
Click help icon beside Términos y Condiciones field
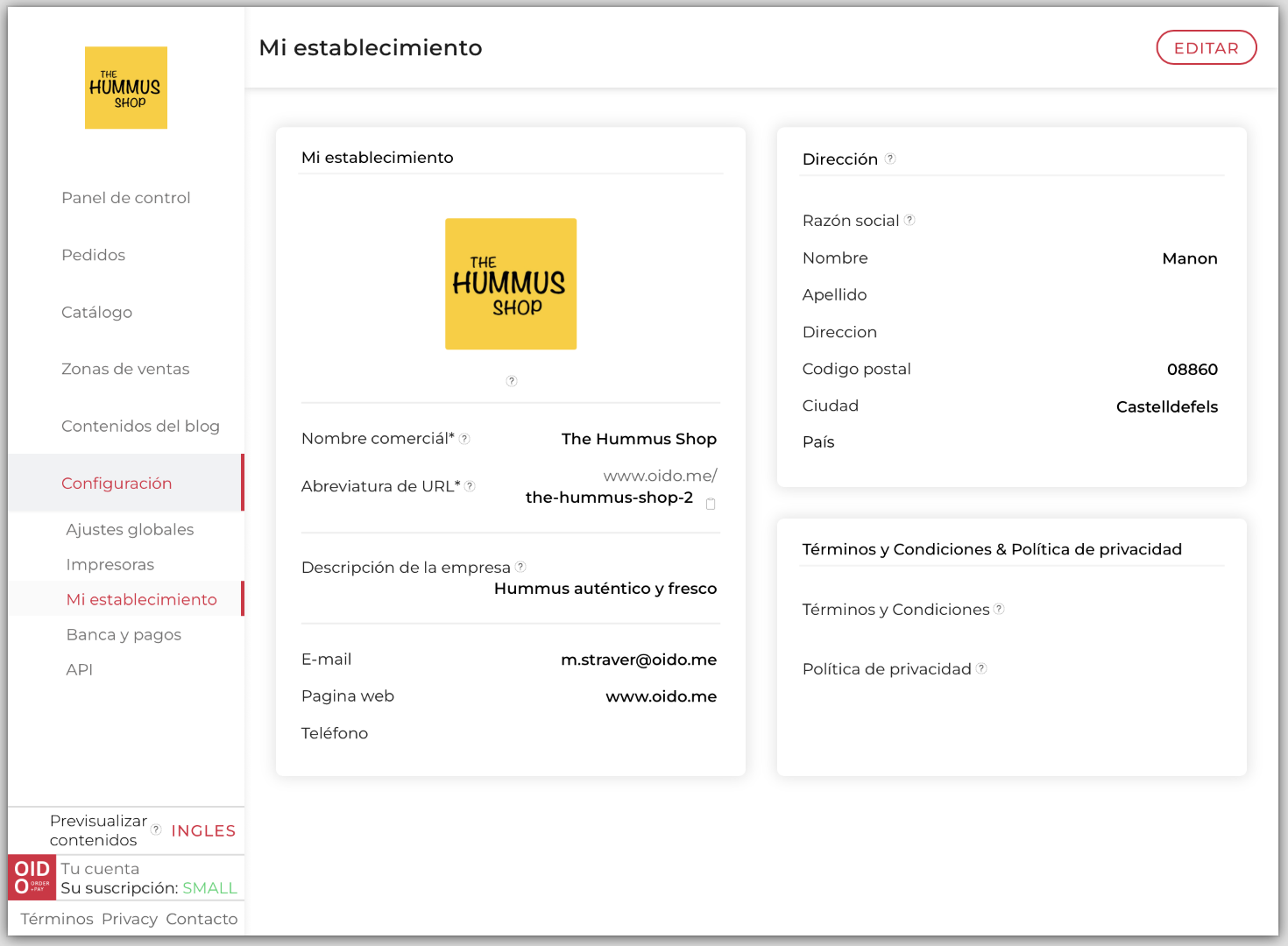pos(999,609)
